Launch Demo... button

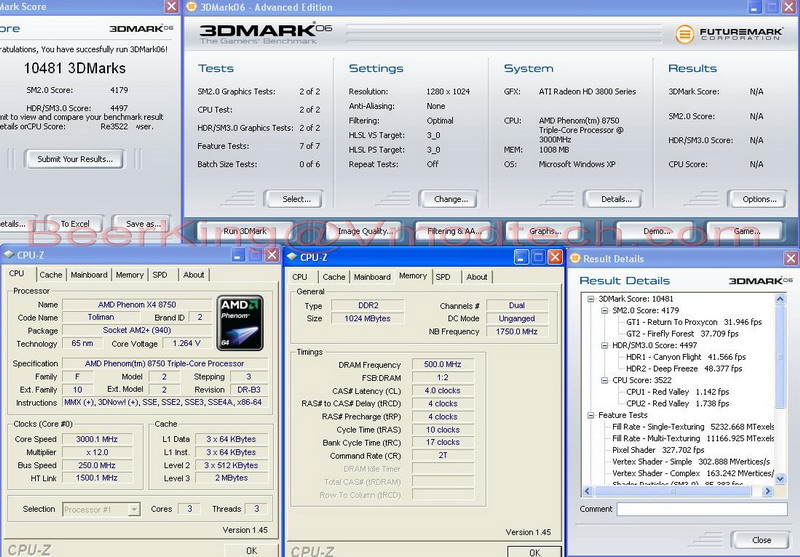[x=656, y=231]
